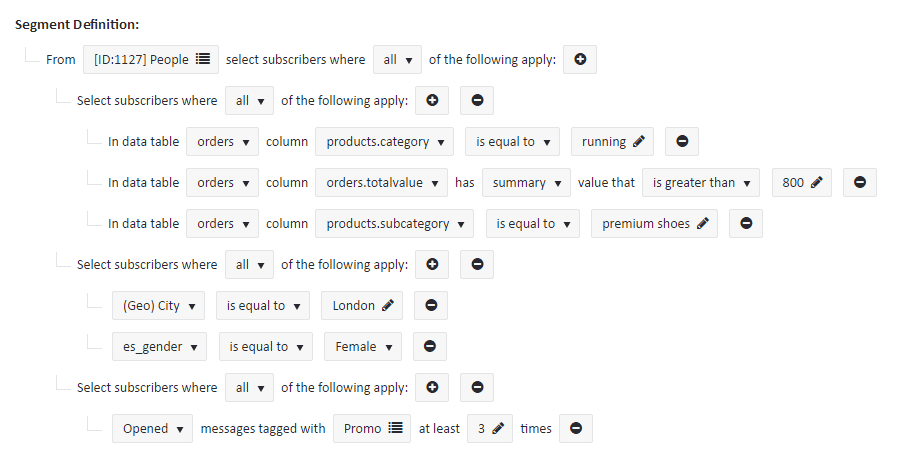The image size is (900, 465).
Task: Change the Opened action dropdown
Action: [152, 429]
